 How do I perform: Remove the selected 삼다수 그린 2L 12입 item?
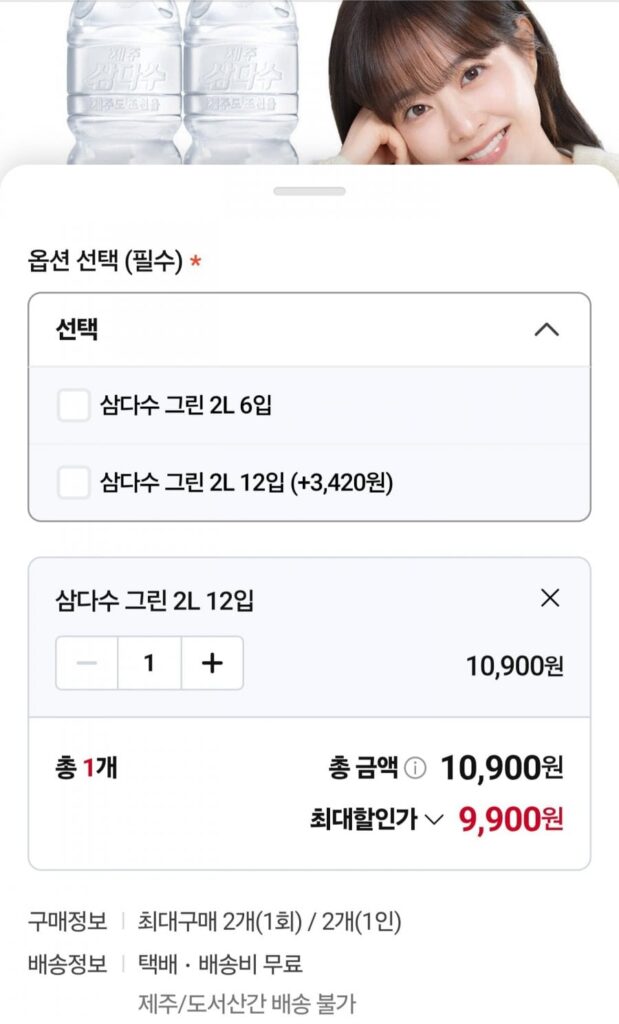click(x=550, y=598)
